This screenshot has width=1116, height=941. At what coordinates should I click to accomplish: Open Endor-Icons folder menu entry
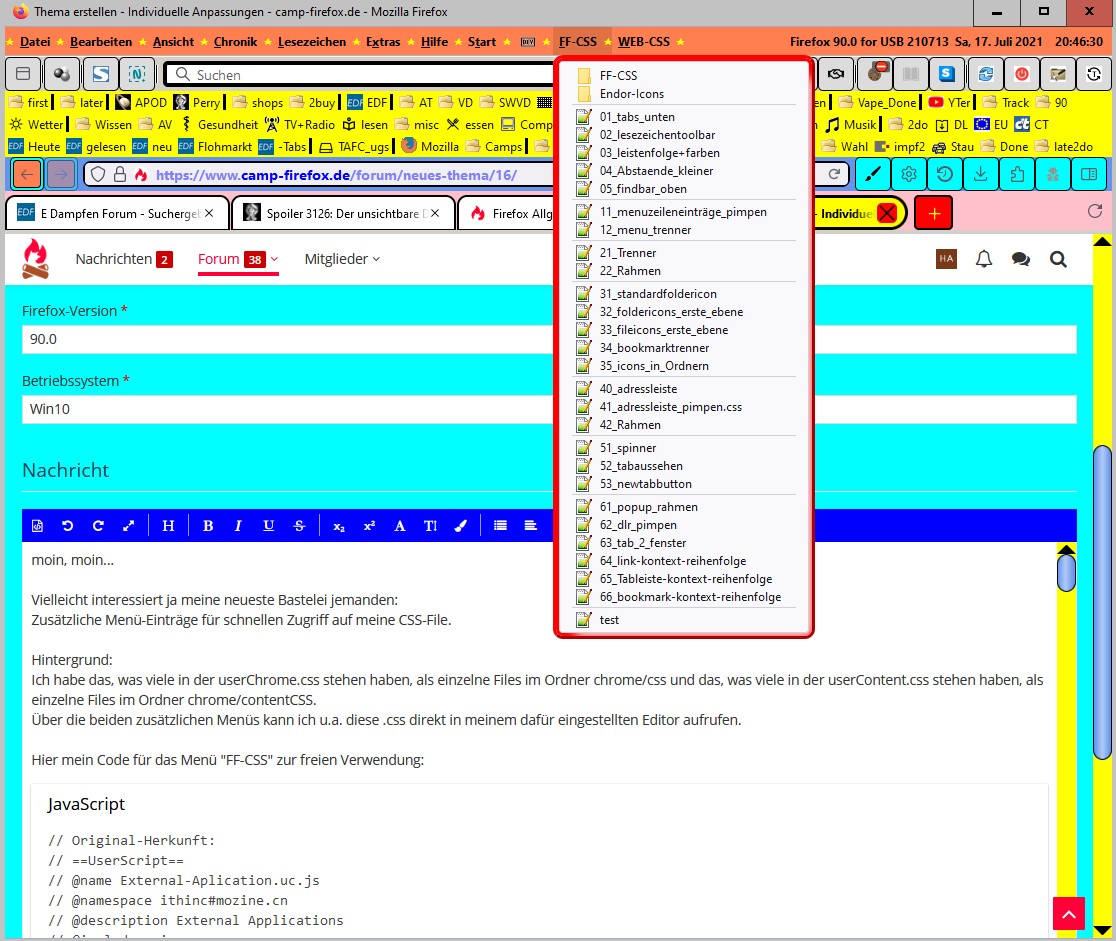[683, 93]
